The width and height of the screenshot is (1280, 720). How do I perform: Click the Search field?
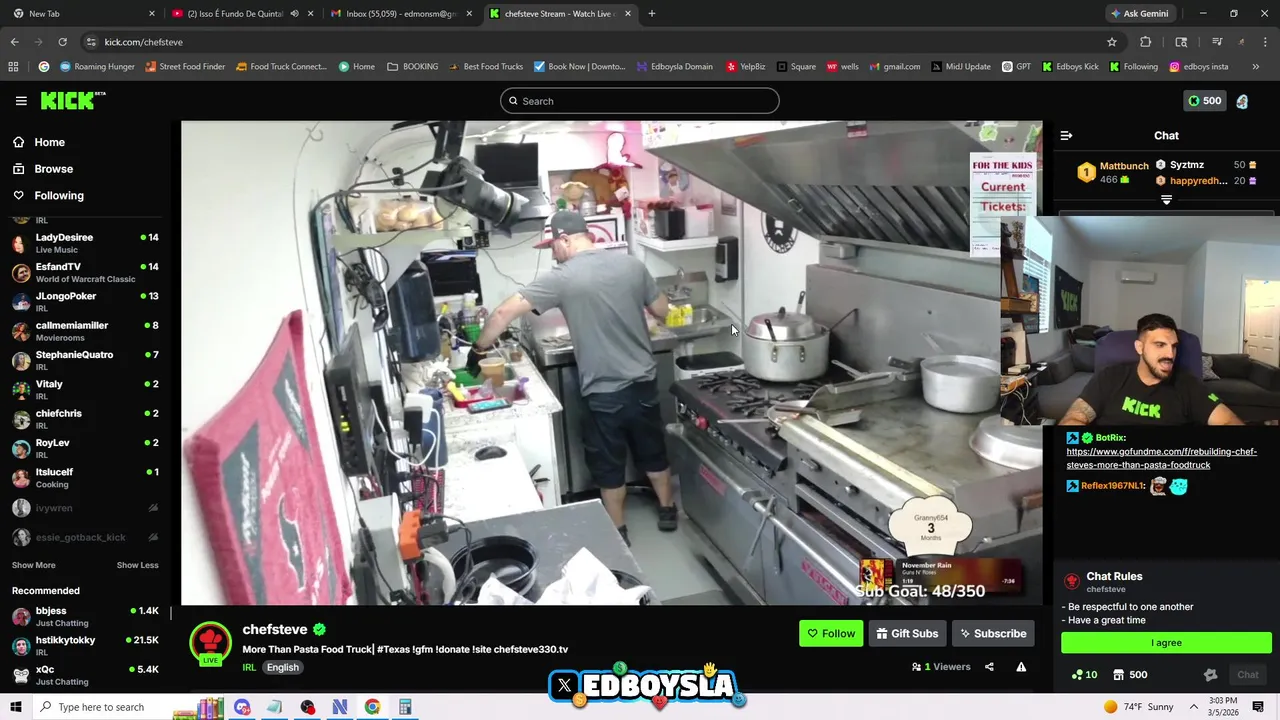[640, 101]
